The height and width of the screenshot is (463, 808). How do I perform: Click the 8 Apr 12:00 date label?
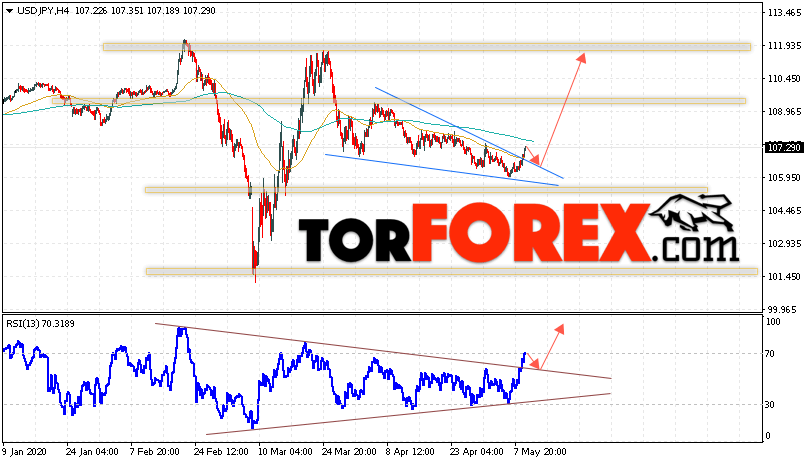(x=411, y=452)
